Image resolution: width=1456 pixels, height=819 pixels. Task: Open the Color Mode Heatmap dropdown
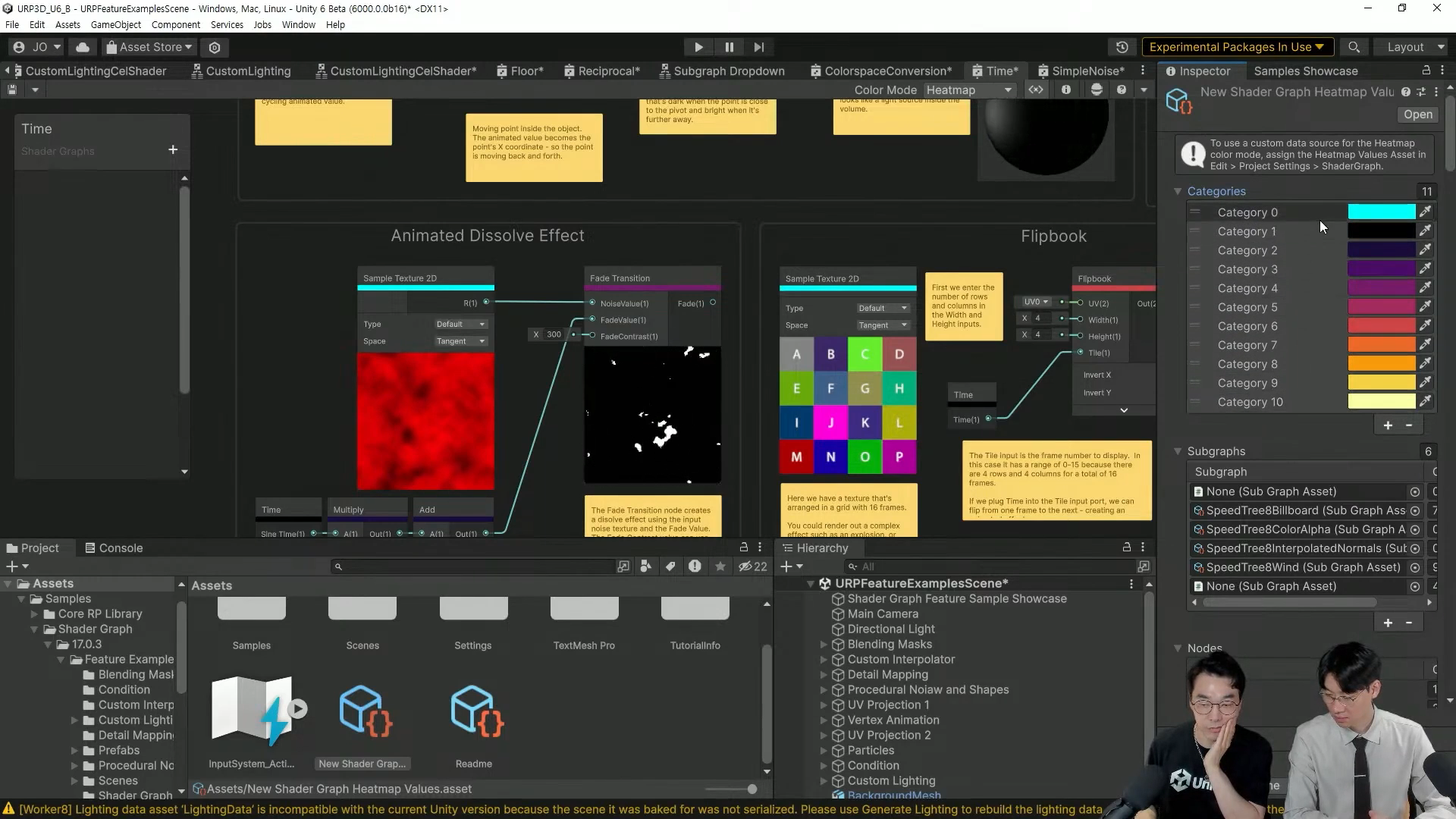click(969, 89)
